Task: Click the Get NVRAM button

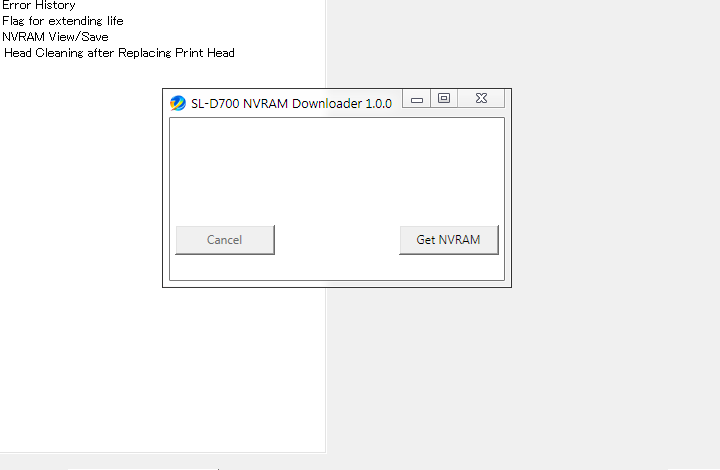Action: (x=449, y=240)
